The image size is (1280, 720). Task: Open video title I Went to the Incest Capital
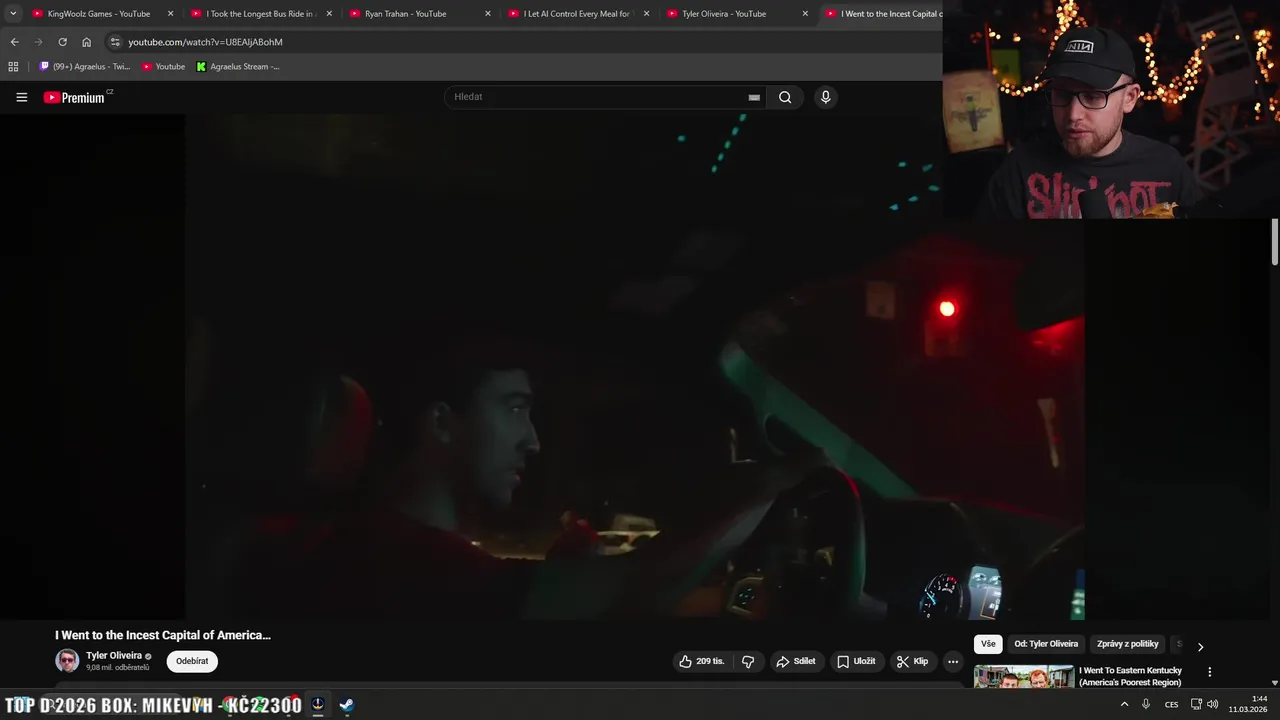pyautogui.click(x=163, y=635)
